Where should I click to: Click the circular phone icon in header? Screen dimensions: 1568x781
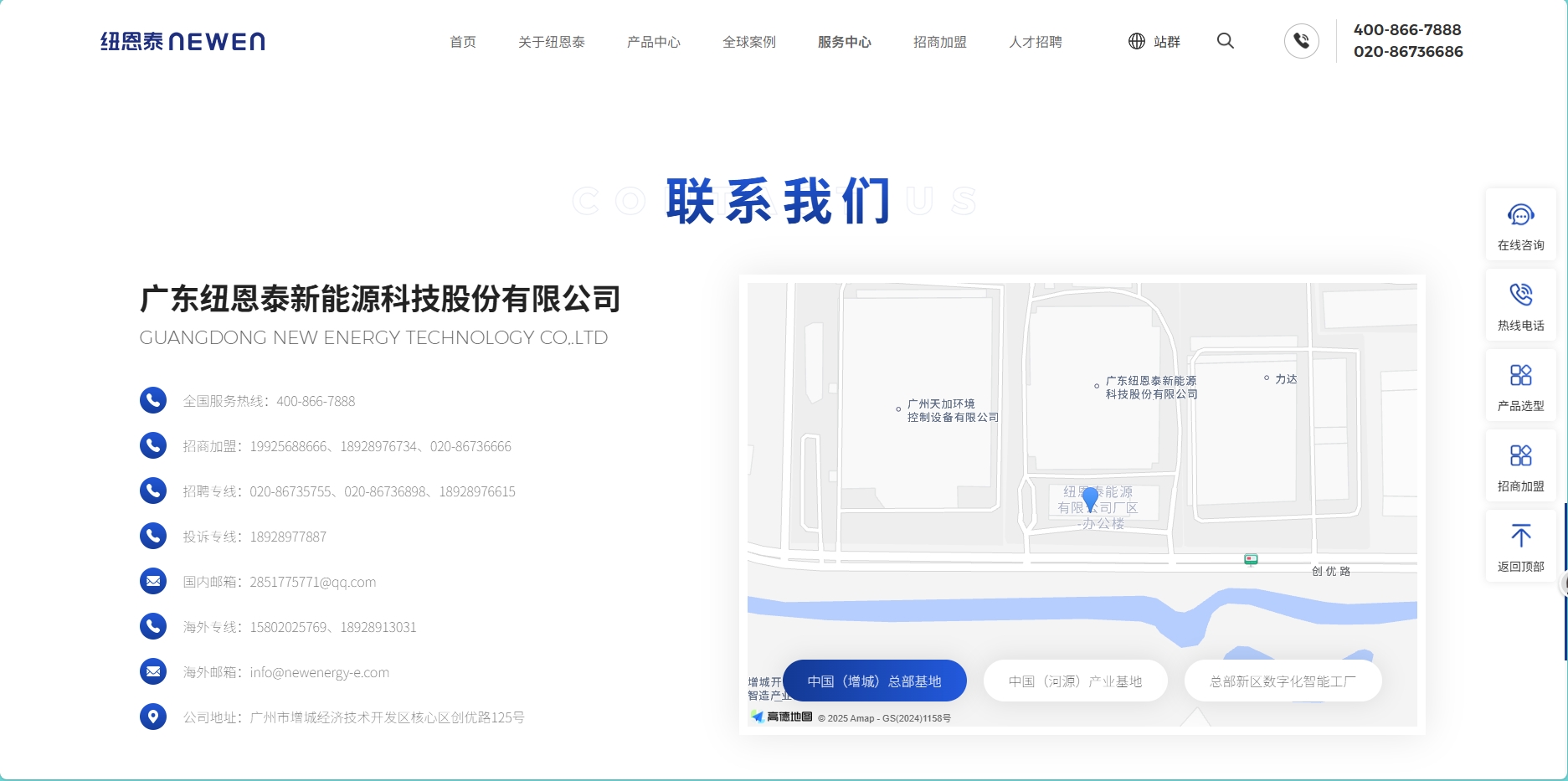1301,40
